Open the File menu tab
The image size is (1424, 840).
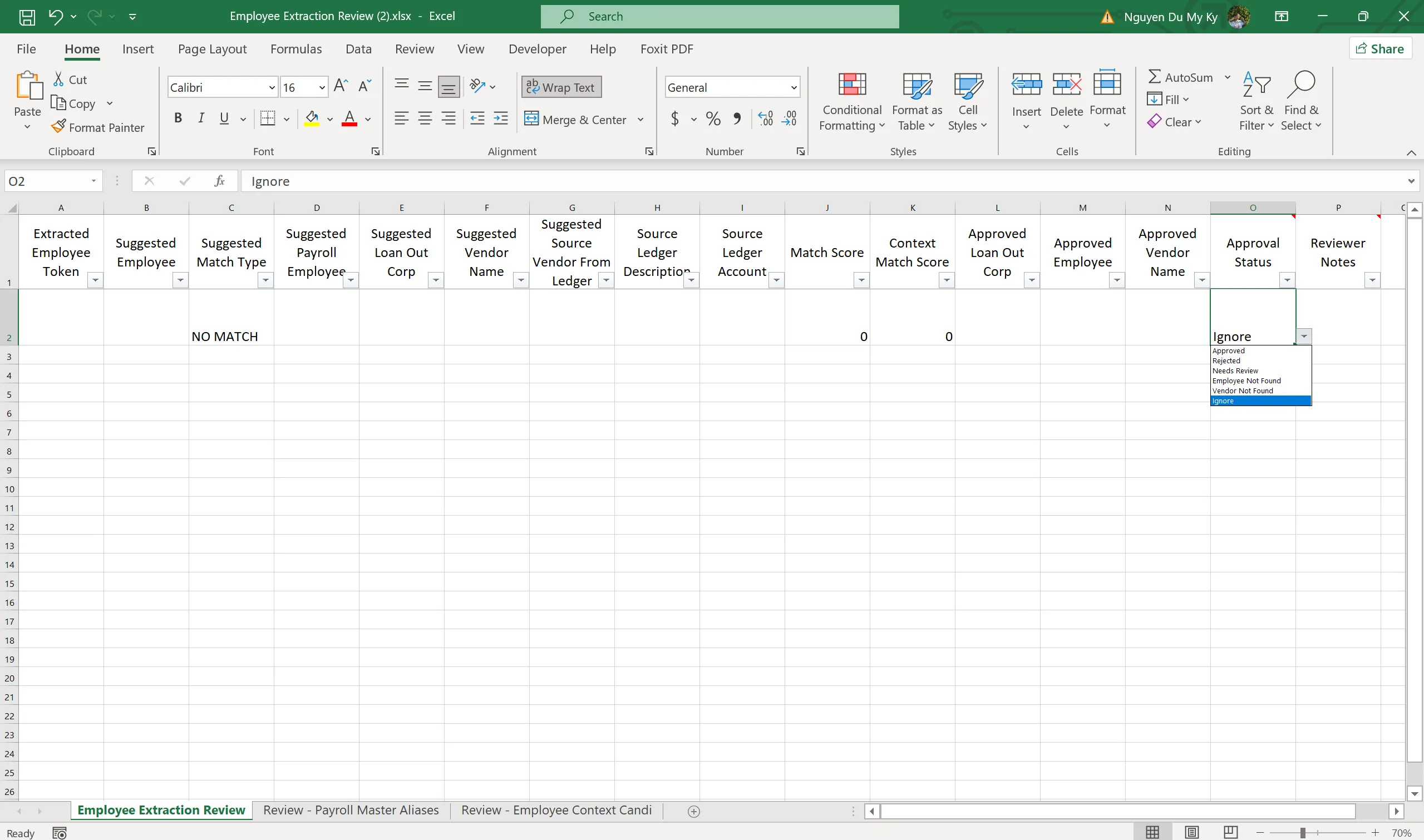(26, 50)
